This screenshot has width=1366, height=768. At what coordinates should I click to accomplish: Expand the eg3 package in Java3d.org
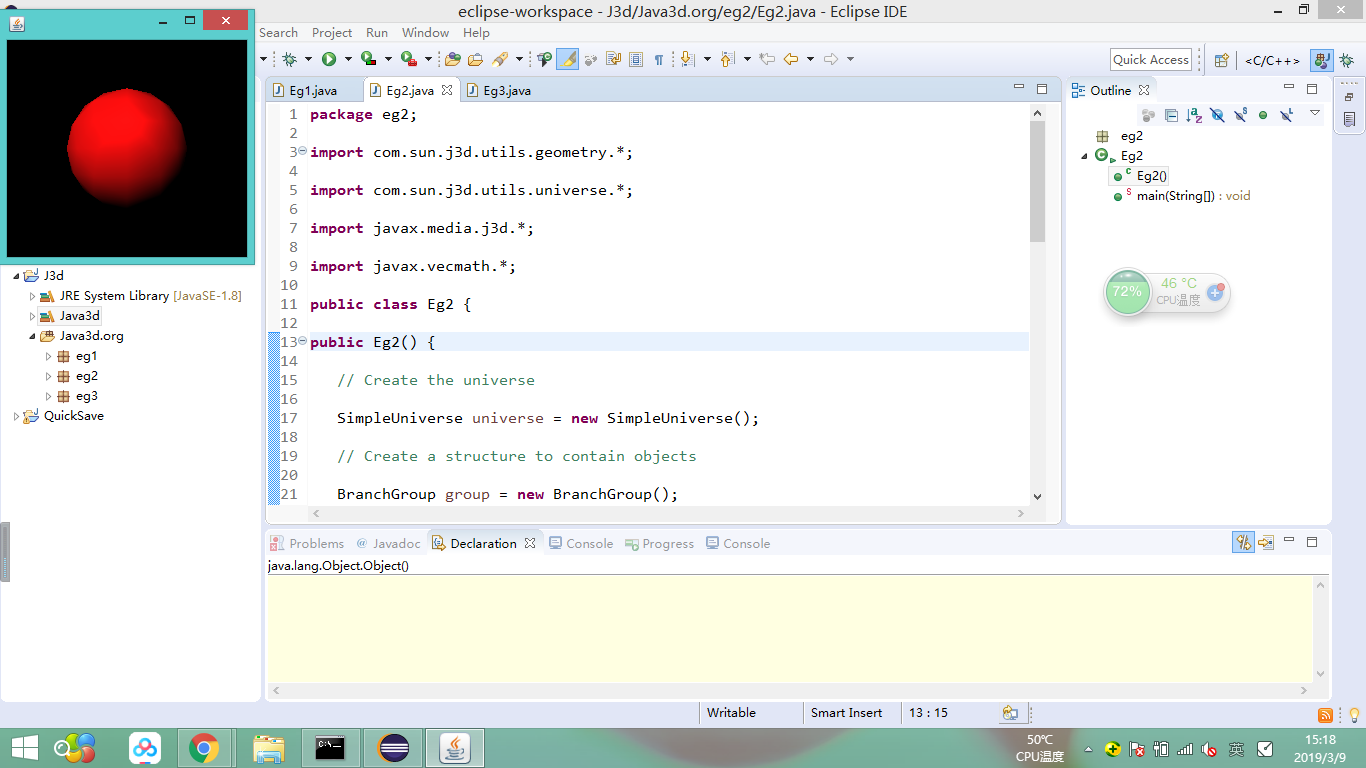click(46, 395)
